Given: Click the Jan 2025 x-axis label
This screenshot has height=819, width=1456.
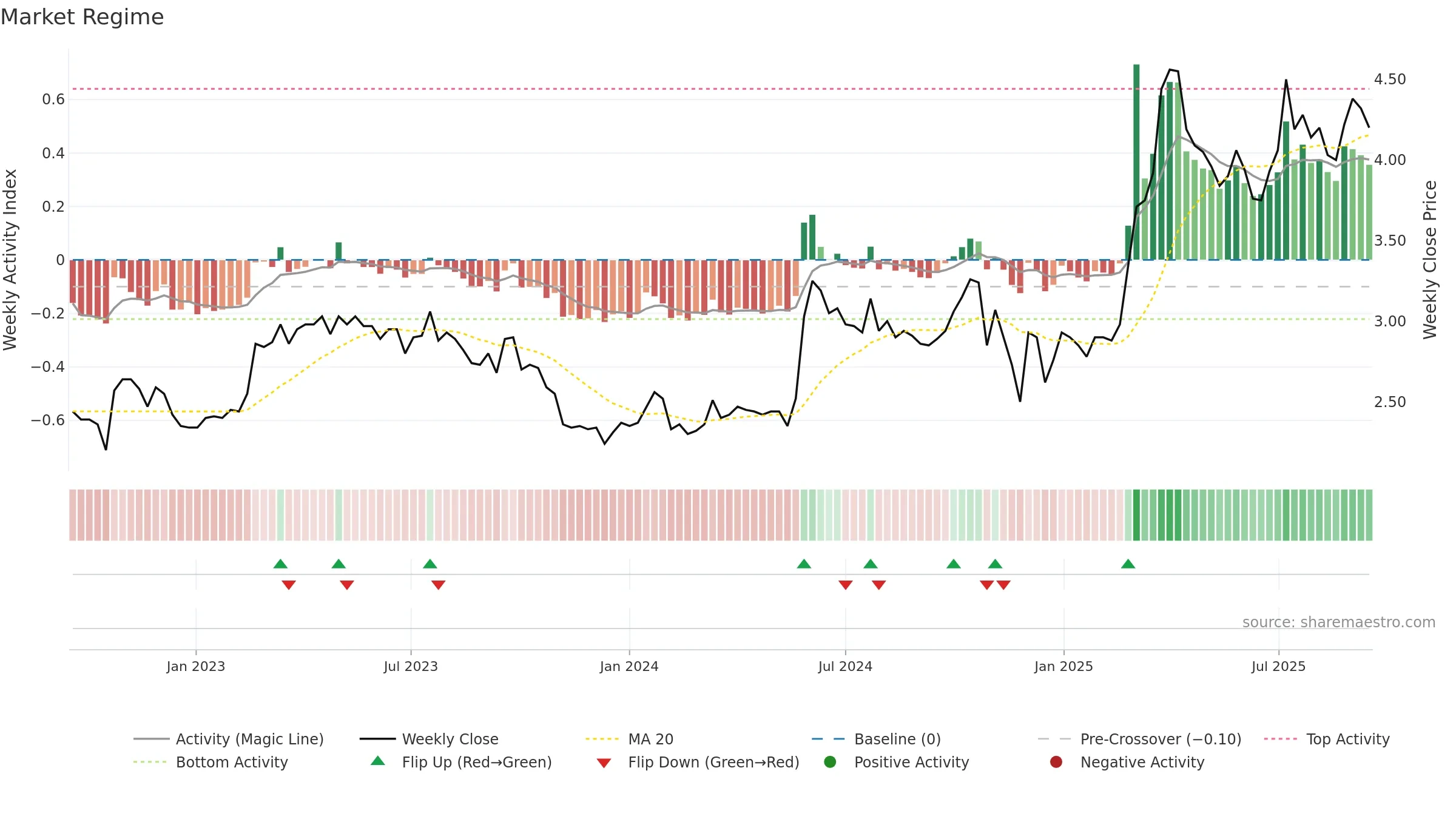Looking at the screenshot, I should coord(1063,666).
